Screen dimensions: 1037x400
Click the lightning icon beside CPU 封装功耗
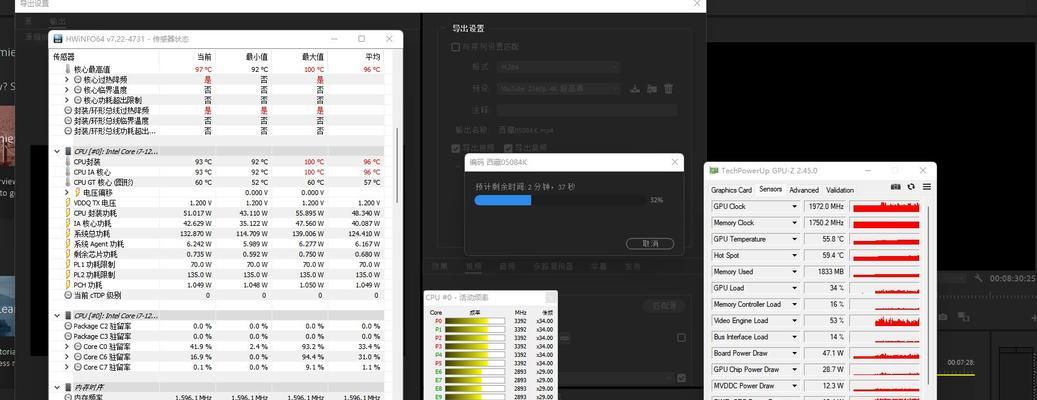(67, 214)
